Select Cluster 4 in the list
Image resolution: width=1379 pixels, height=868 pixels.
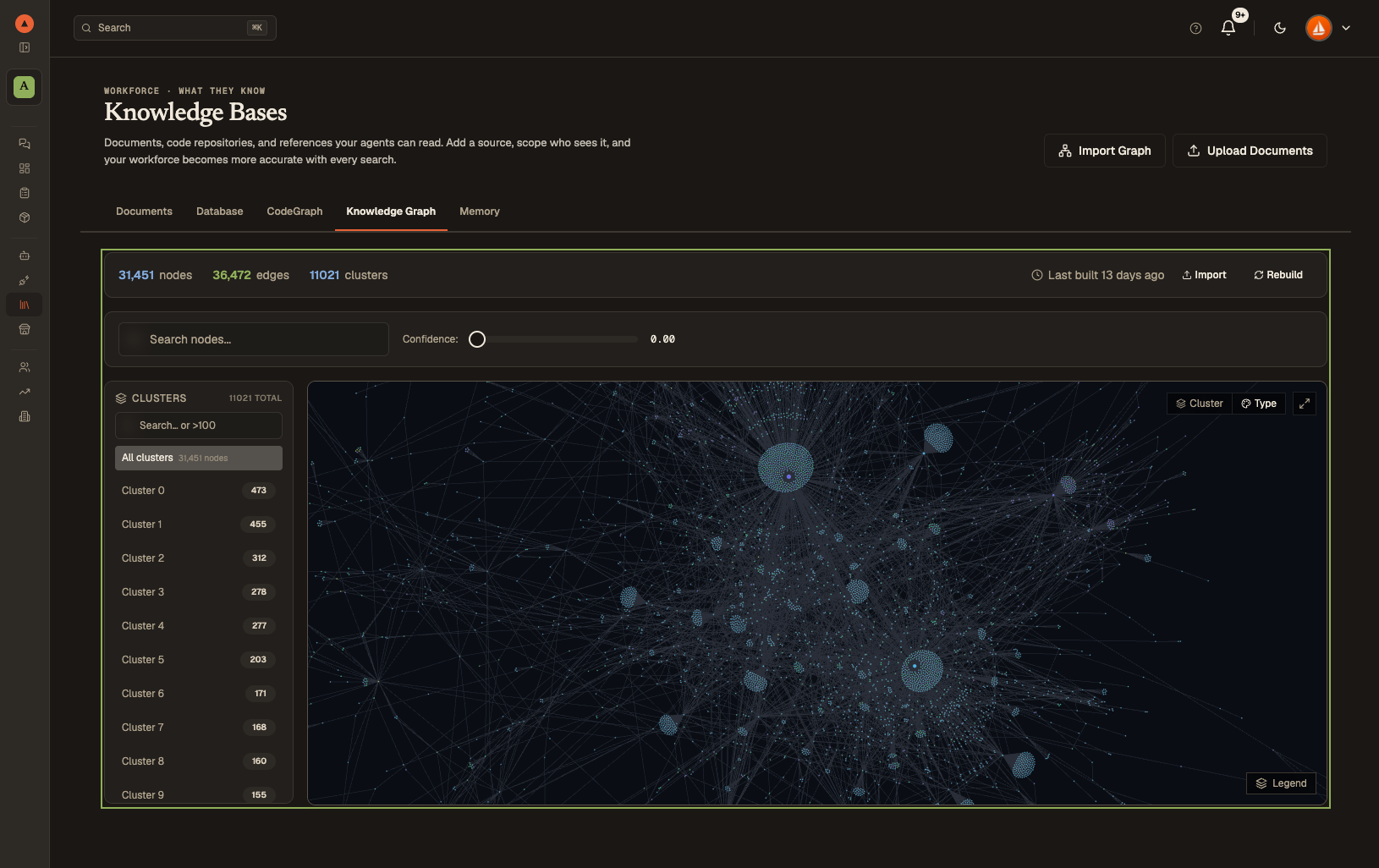point(199,626)
